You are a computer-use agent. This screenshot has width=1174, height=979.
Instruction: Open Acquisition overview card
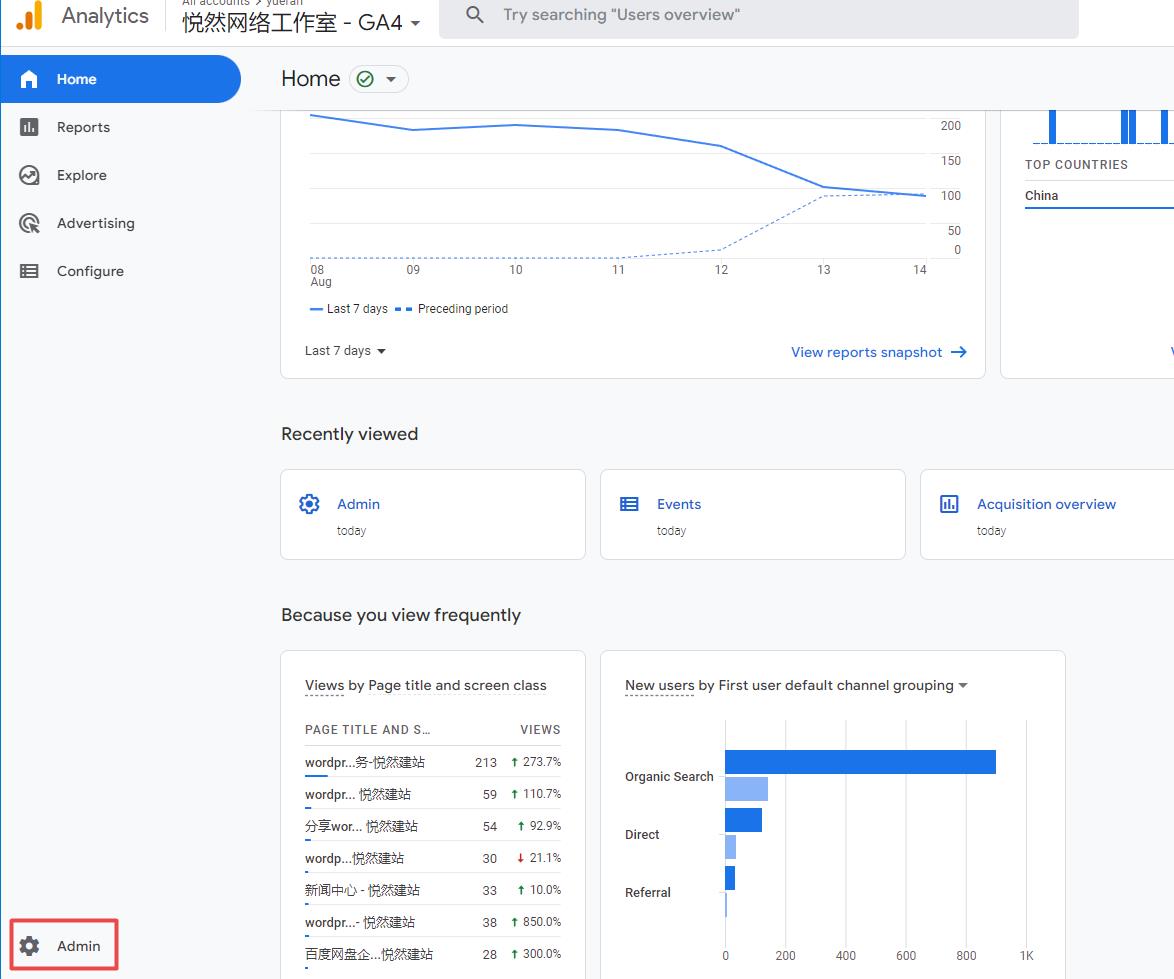point(1047,514)
